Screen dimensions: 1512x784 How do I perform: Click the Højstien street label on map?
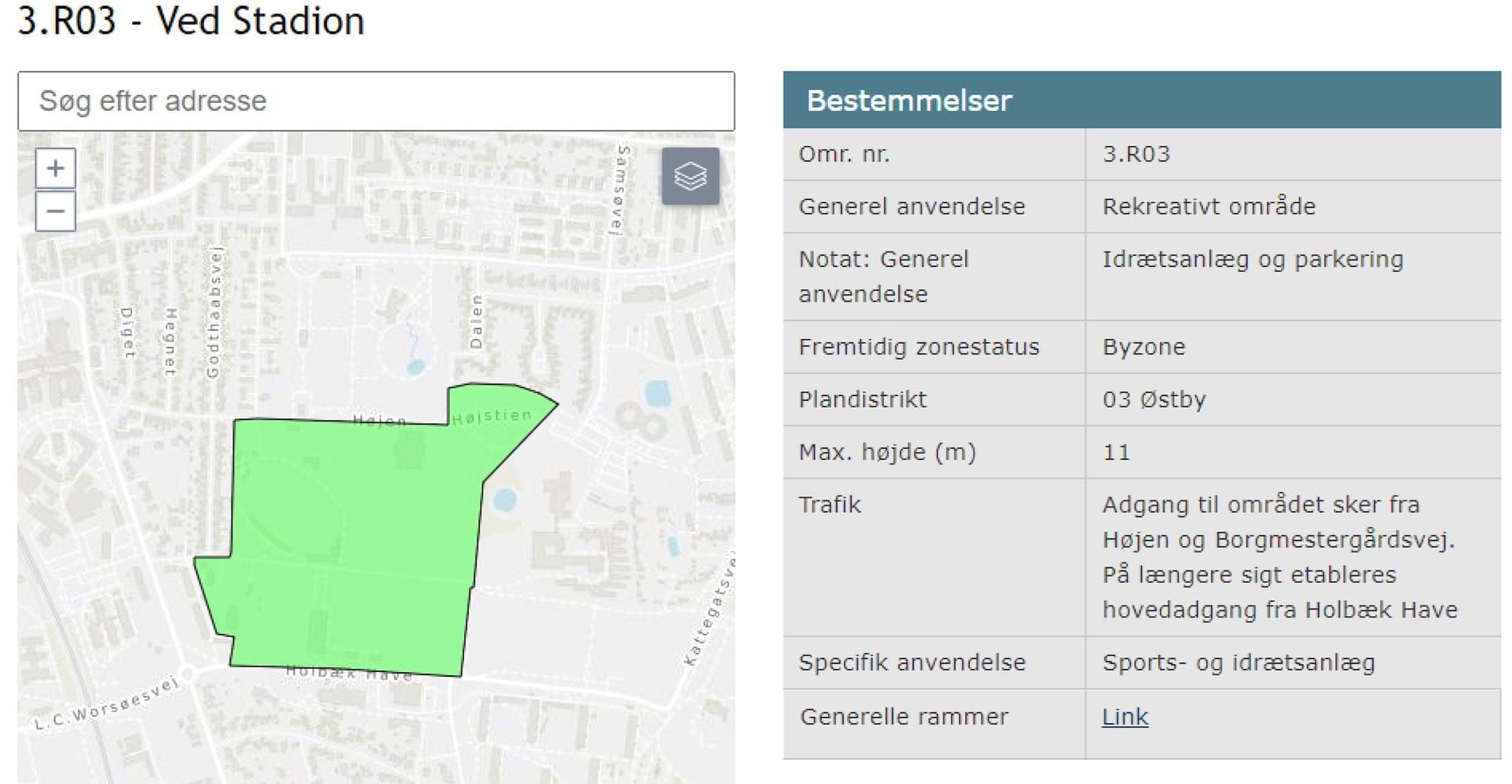(491, 416)
